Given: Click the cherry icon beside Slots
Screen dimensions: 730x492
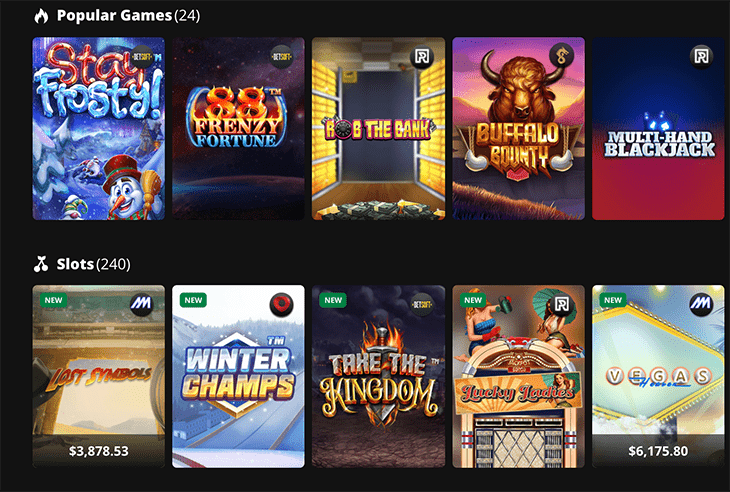Looking at the screenshot, I should pos(41,264).
